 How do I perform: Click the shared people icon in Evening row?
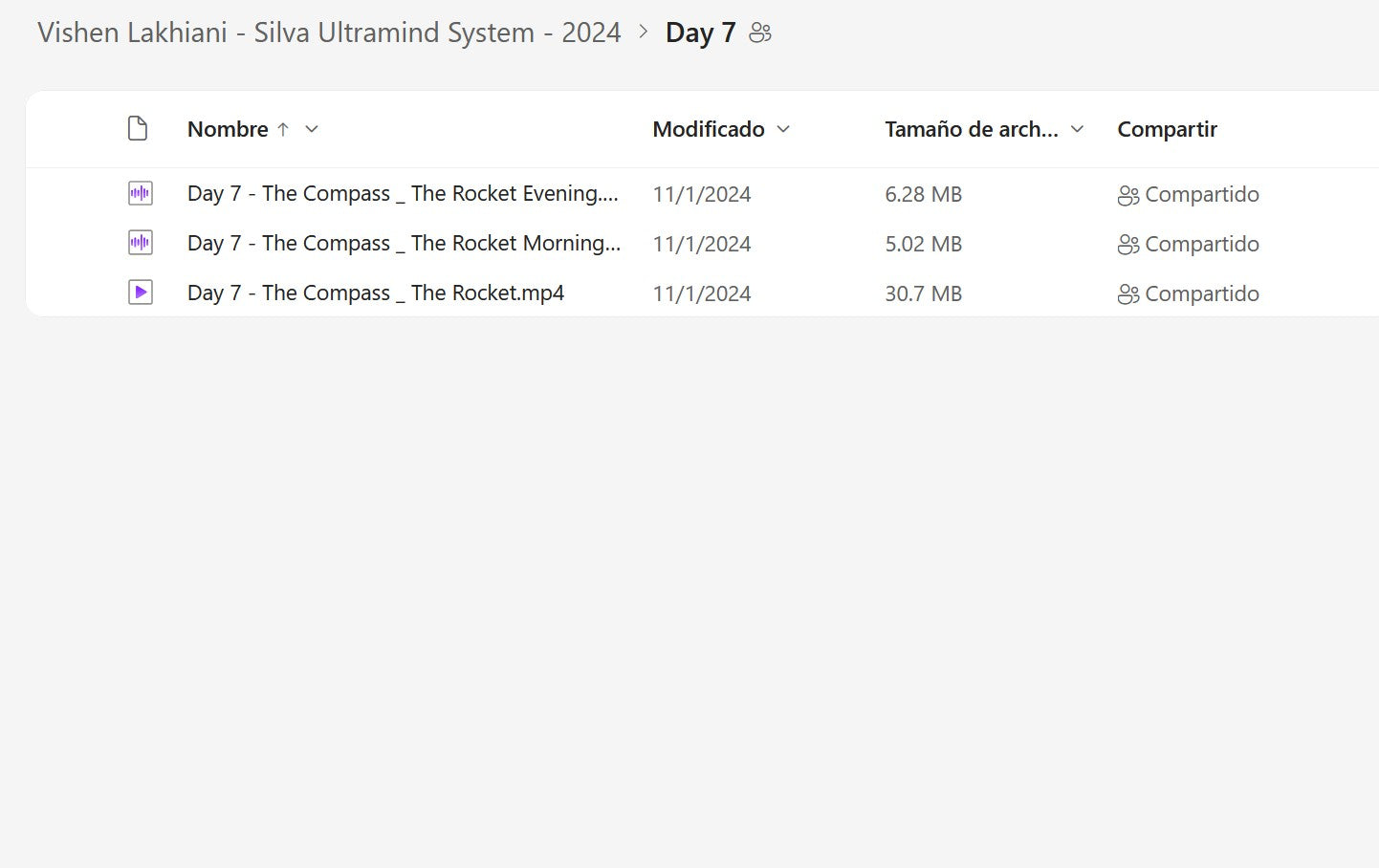[1128, 195]
